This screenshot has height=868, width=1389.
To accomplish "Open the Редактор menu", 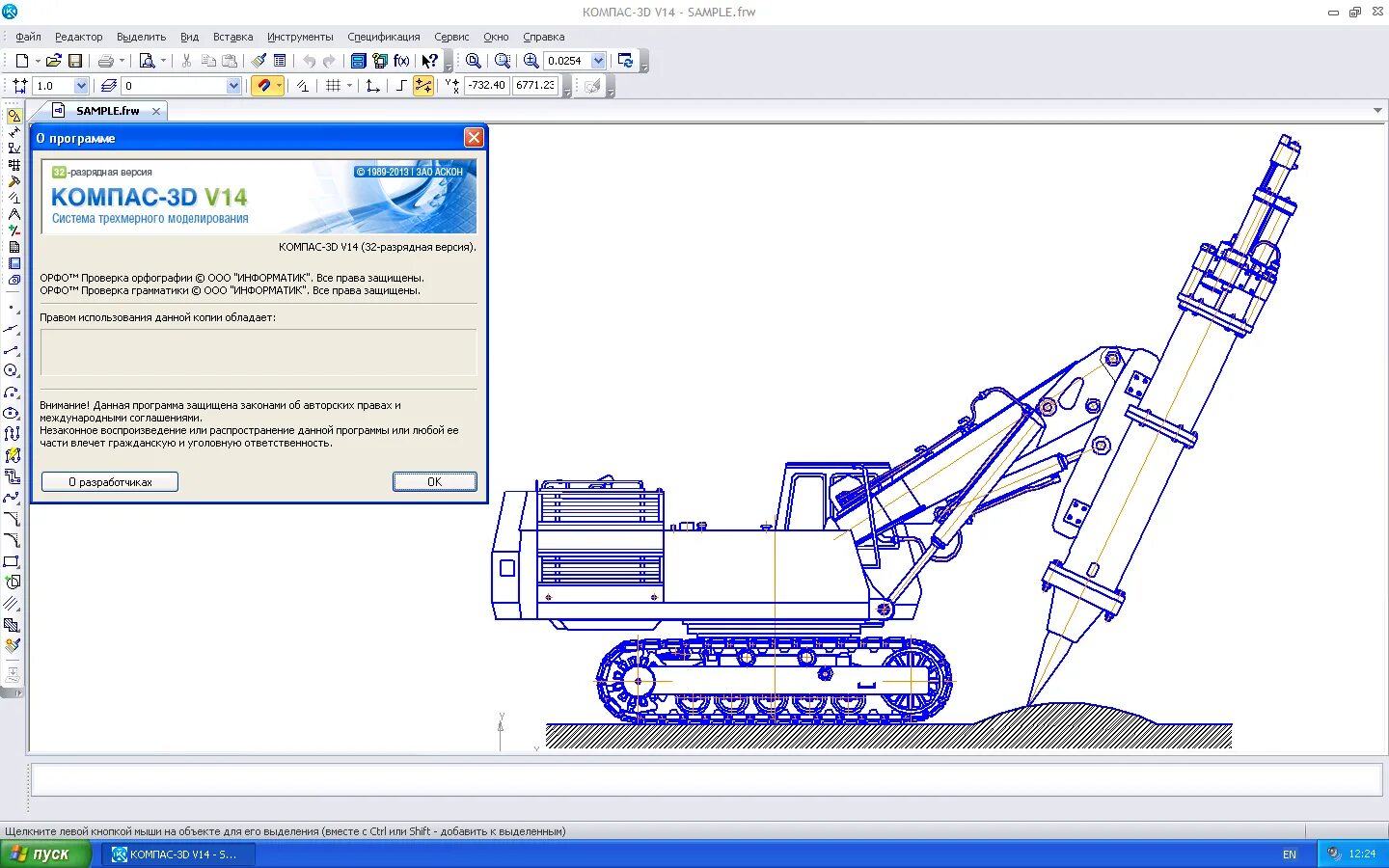I will (78, 37).
